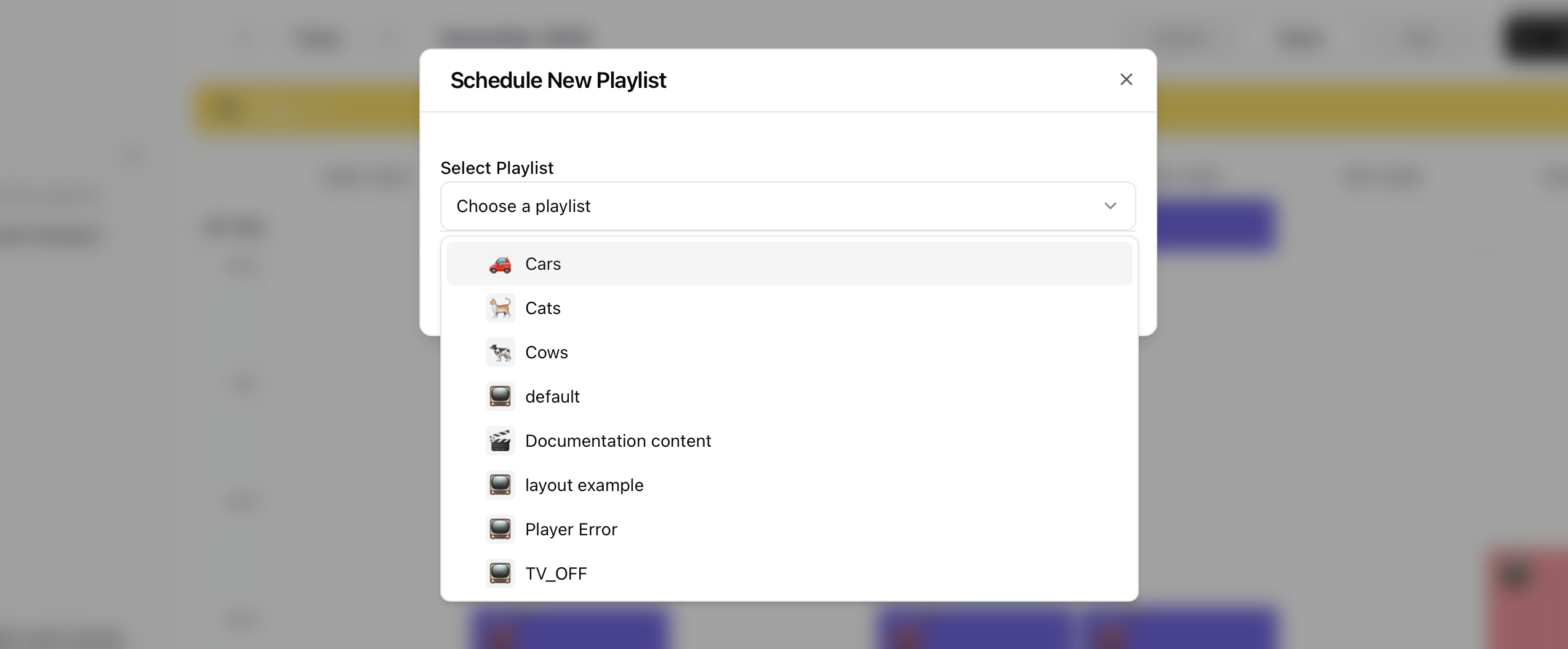Collapse the playlist dropdown using chevron arrow
This screenshot has height=649, width=1568.
tap(1110, 206)
